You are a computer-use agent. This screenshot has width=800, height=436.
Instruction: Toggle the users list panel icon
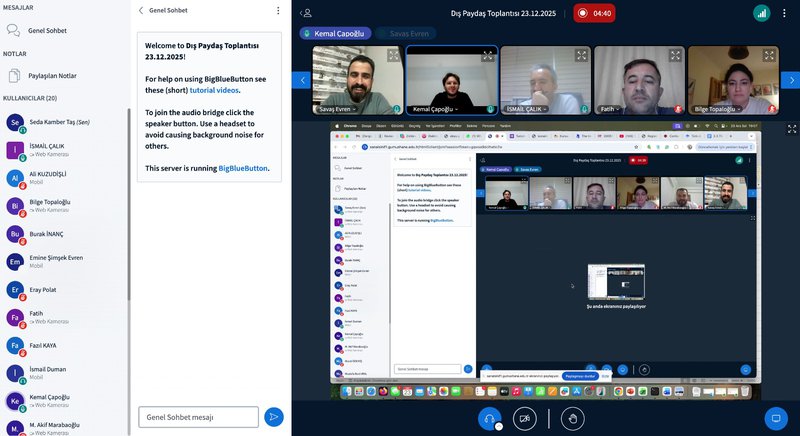306,13
